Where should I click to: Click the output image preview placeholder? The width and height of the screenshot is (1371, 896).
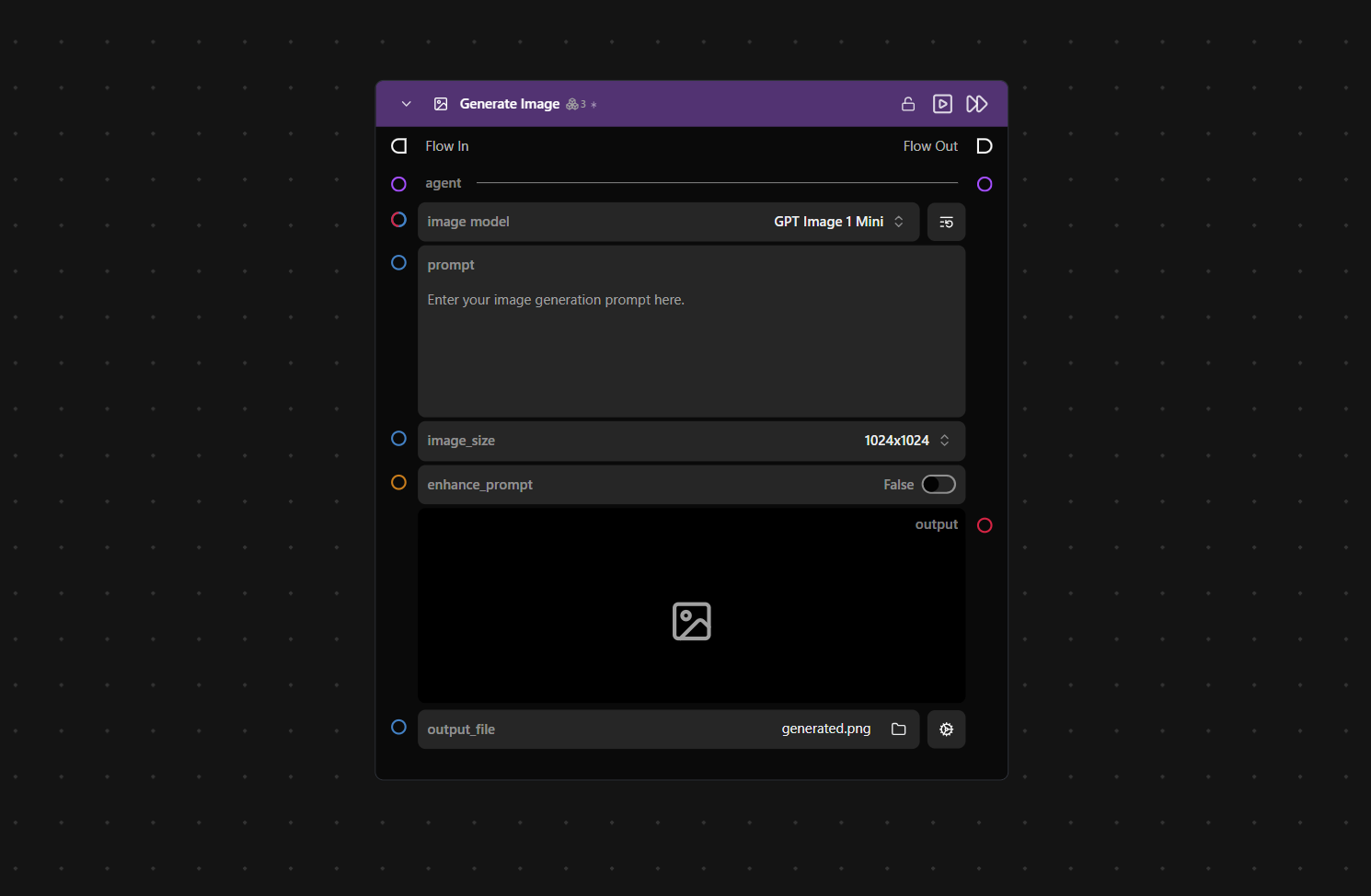(692, 606)
